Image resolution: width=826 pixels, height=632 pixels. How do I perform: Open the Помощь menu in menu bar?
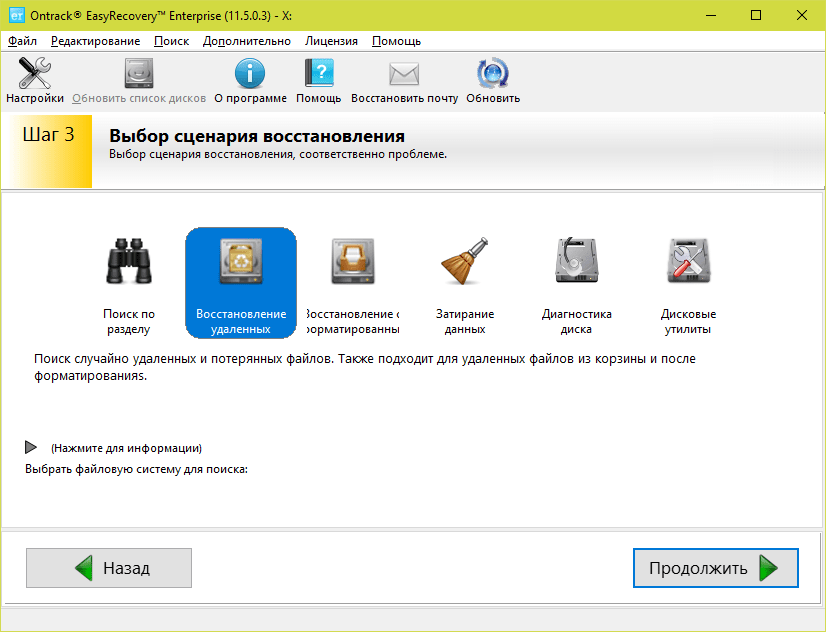pos(396,41)
